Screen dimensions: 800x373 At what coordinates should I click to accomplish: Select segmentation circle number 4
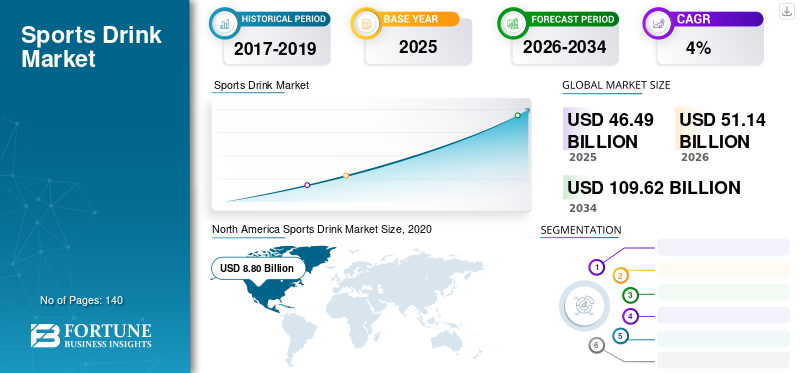click(631, 316)
